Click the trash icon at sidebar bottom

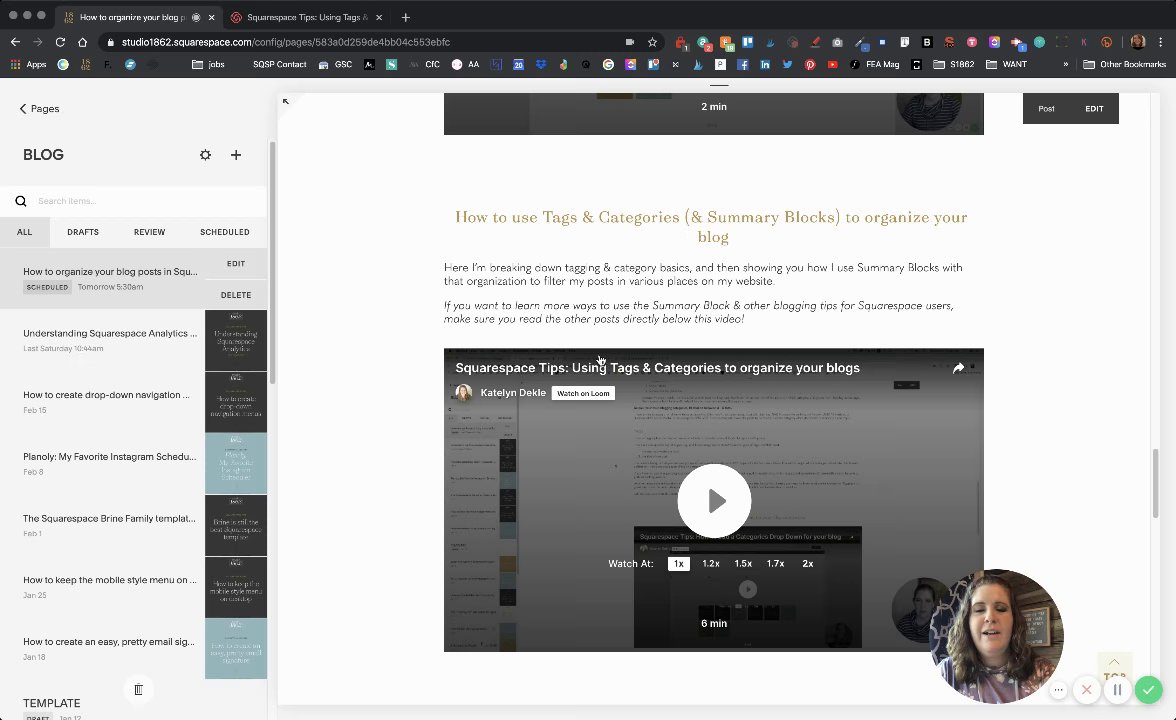[x=138, y=689]
